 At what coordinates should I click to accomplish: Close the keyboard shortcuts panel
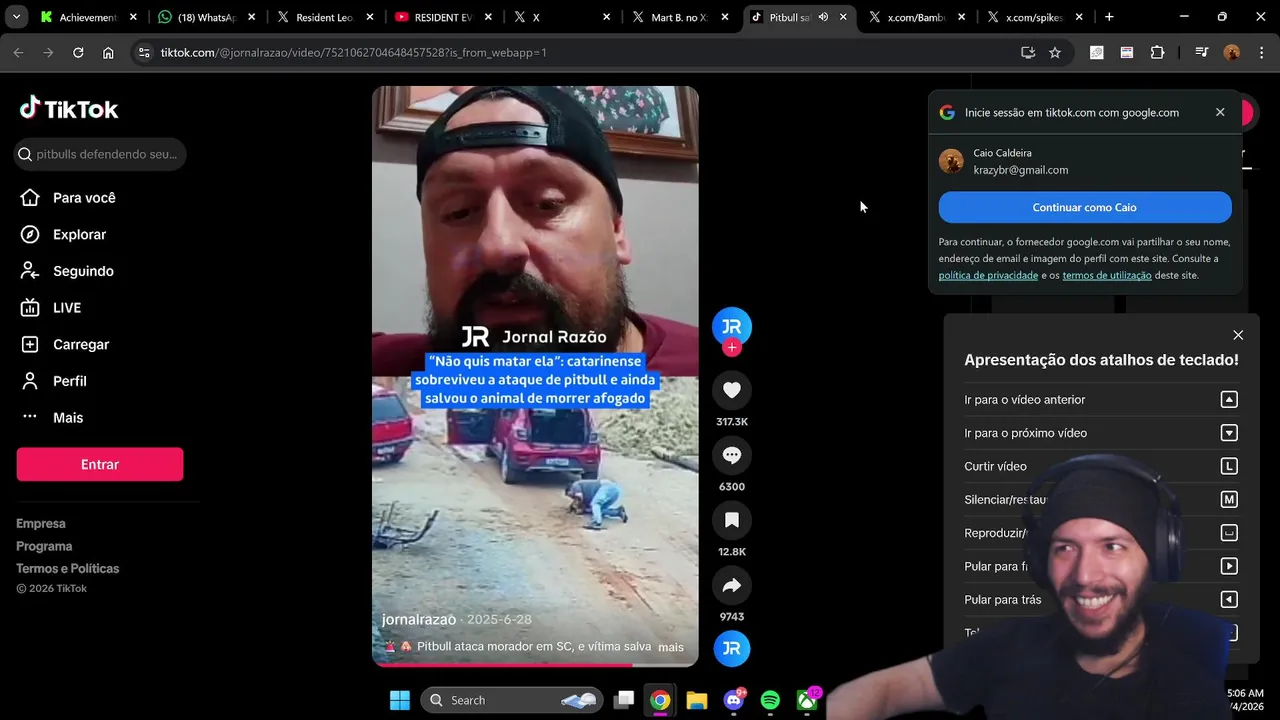coord(1238,335)
